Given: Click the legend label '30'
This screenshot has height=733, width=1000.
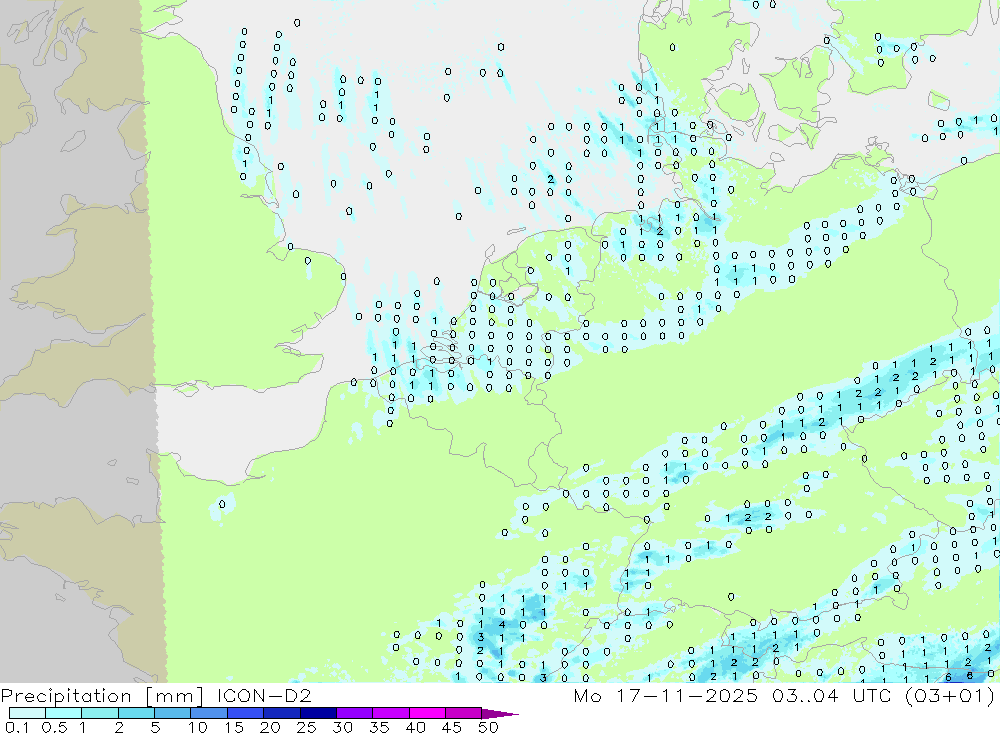Looking at the screenshot, I should 342,727.
